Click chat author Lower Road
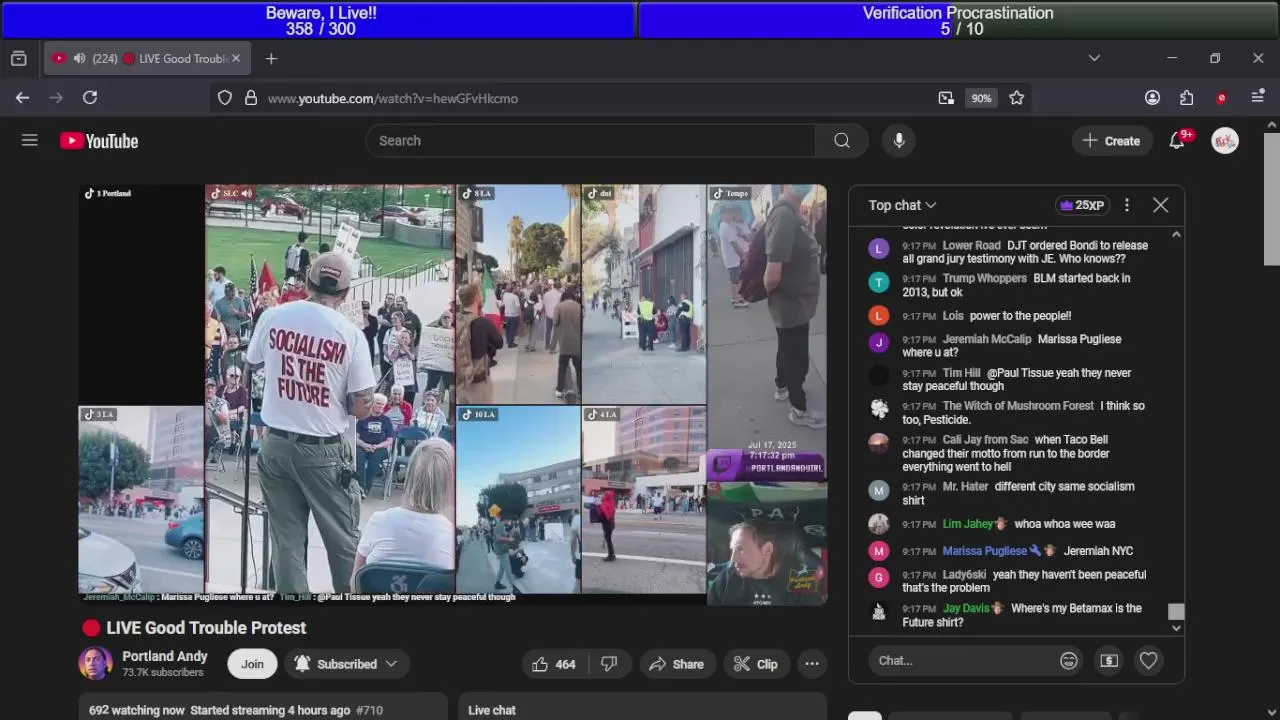 [971, 246]
